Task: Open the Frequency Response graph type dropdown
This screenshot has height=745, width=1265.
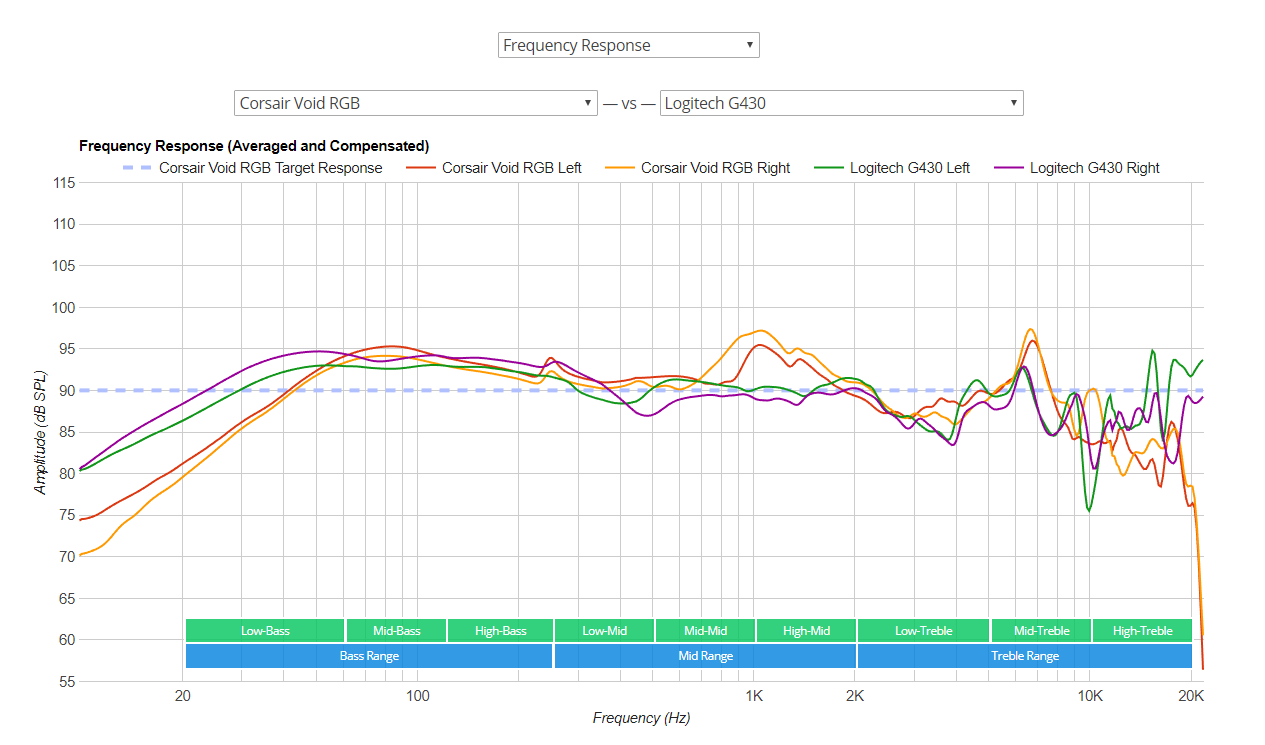Action: tap(628, 45)
